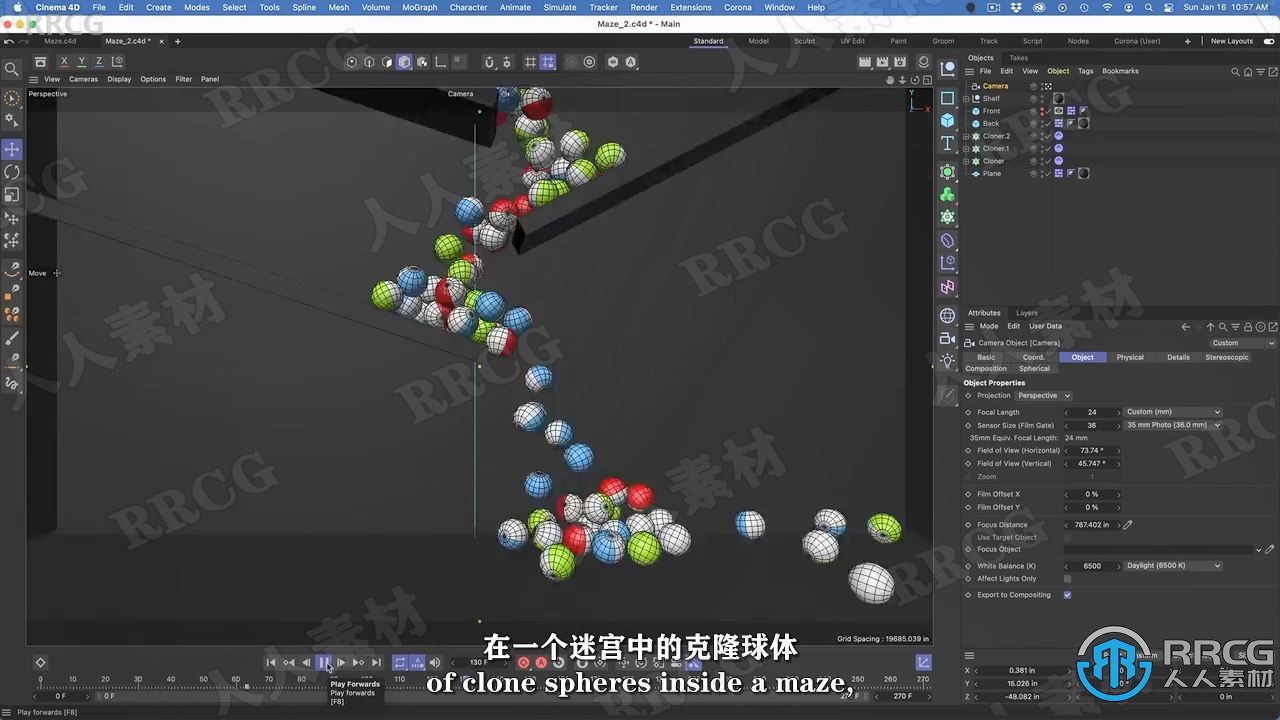Screen dimensions: 1280x720
Task: Expand the Cloner.2 object hierarchy
Action: click(x=966, y=136)
